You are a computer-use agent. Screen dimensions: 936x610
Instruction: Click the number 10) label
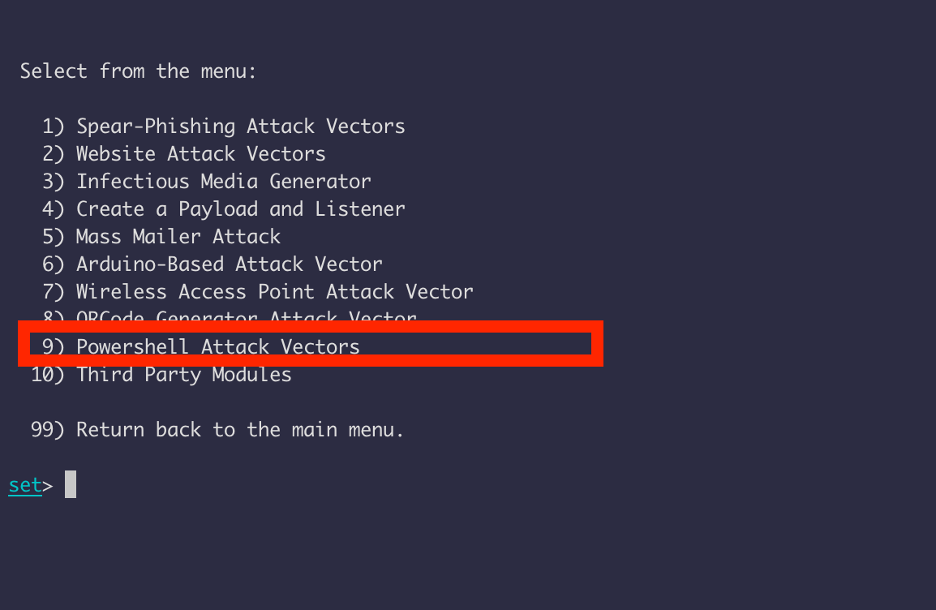coord(47,375)
